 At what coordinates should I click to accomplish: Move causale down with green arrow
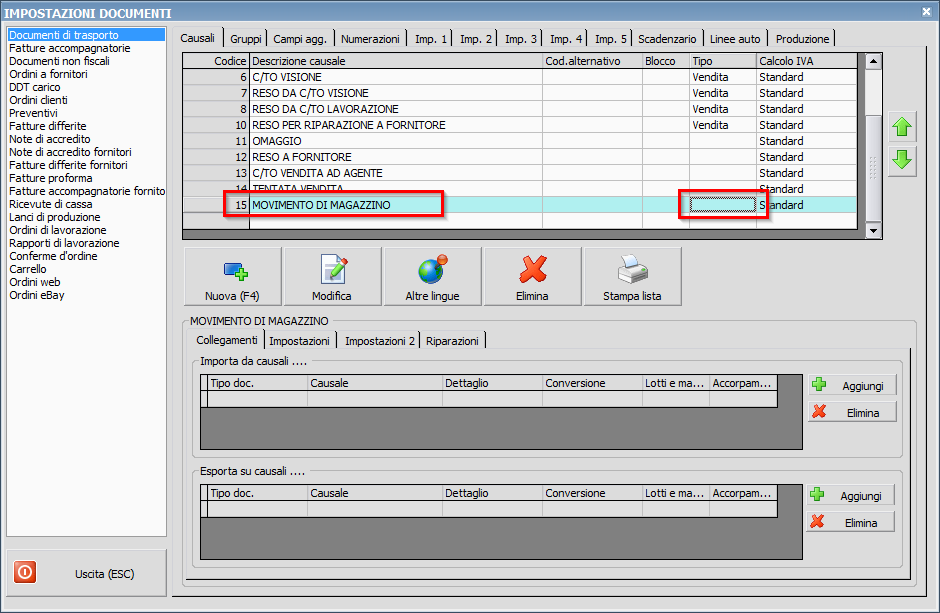point(902,160)
